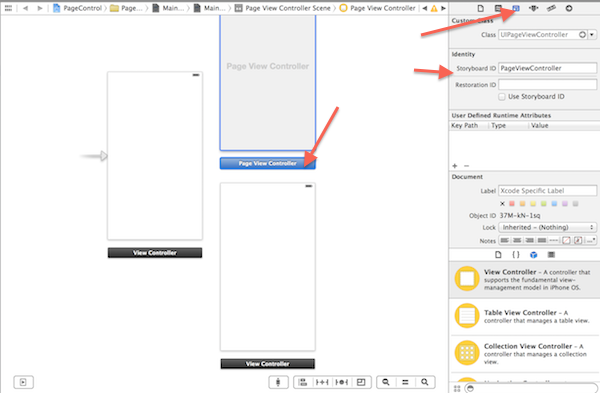Pick the green label color swatch
This screenshot has height=393, width=600.
pyautogui.click(x=543, y=204)
